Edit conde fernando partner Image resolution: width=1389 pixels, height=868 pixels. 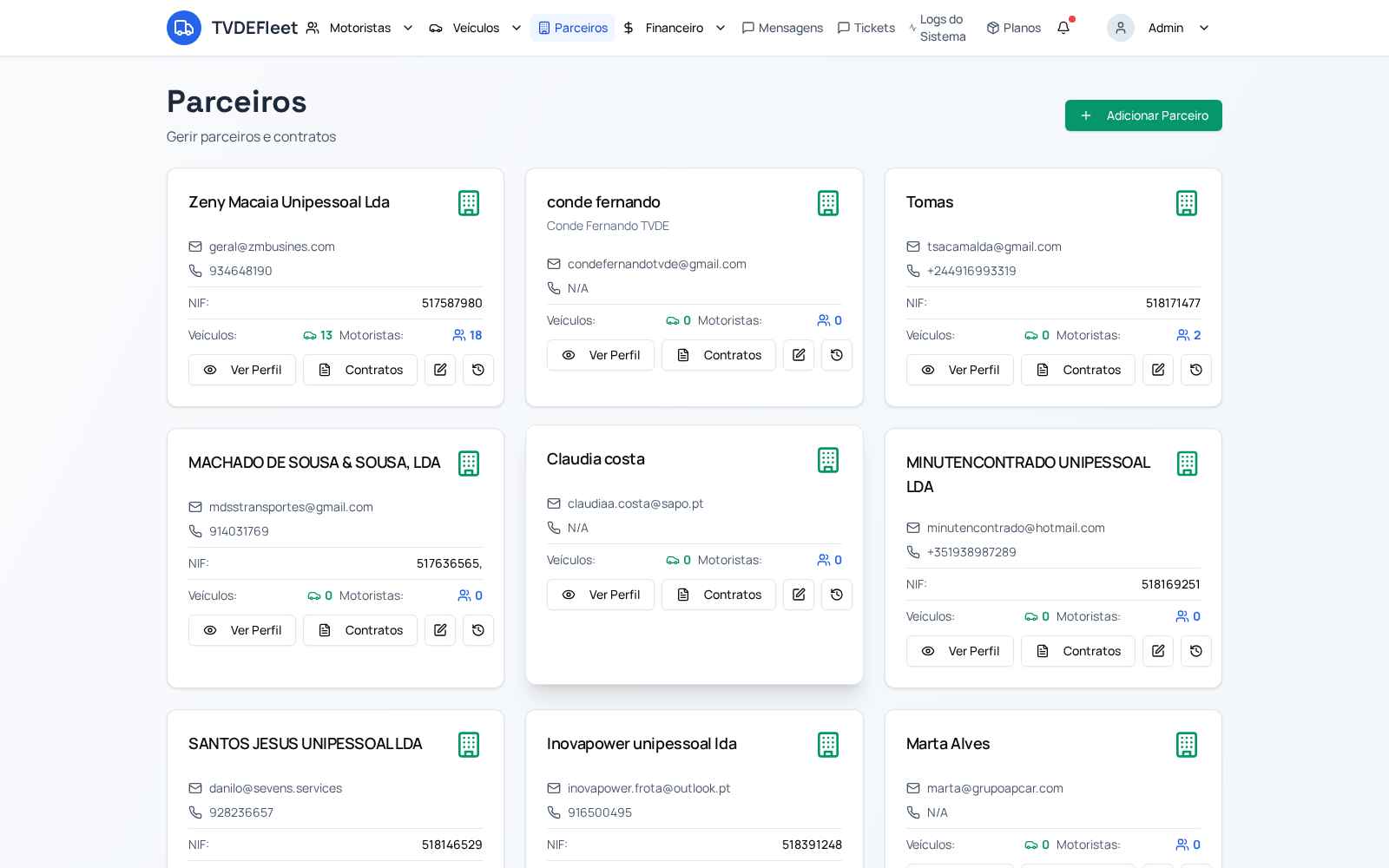[799, 355]
